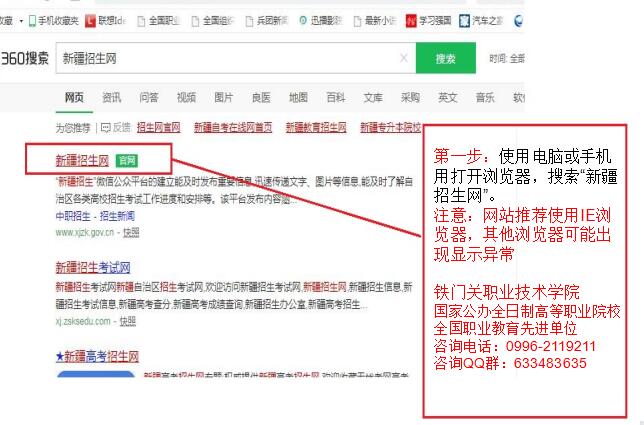Screen dimensions: 644x425
Task: Switch to the 图片 tab
Action: pyautogui.click(x=223, y=97)
